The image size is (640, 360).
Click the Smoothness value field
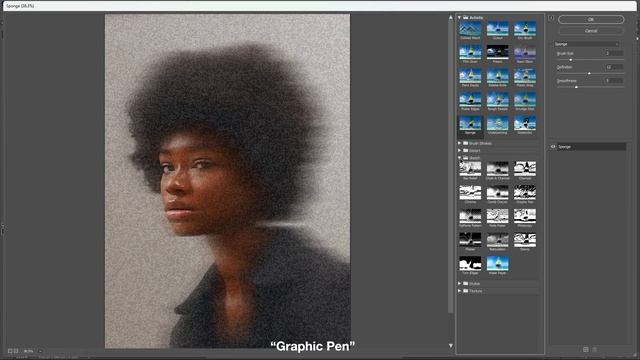(614, 81)
